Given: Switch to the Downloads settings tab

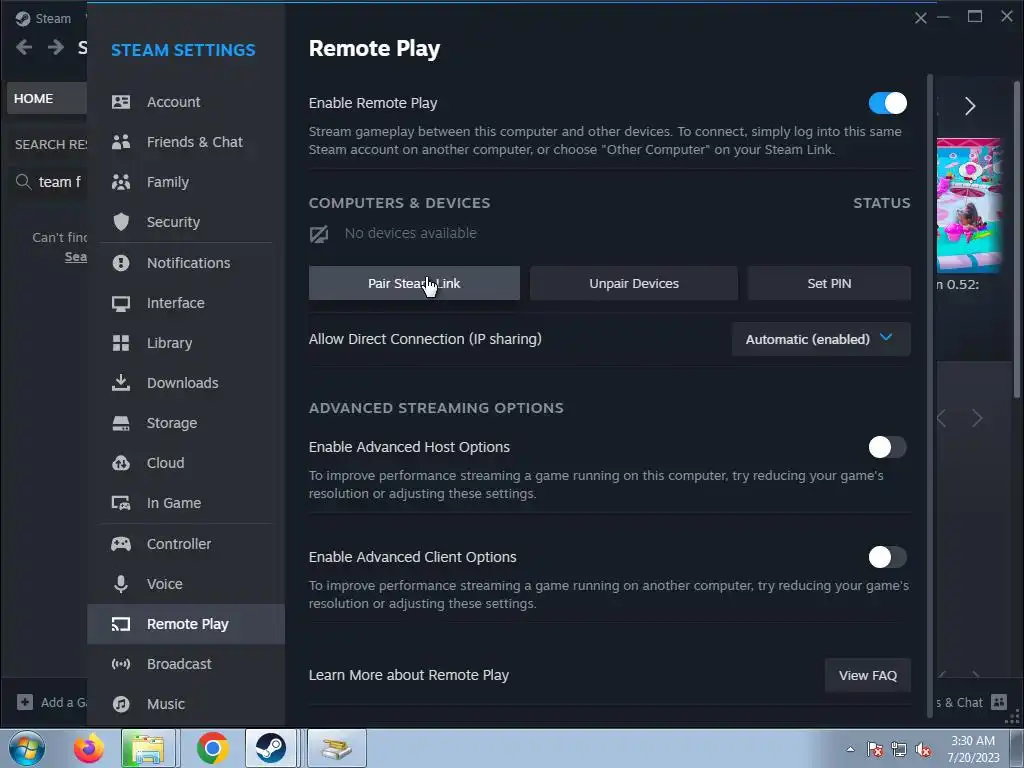Looking at the screenshot, I should pos(186,383).
